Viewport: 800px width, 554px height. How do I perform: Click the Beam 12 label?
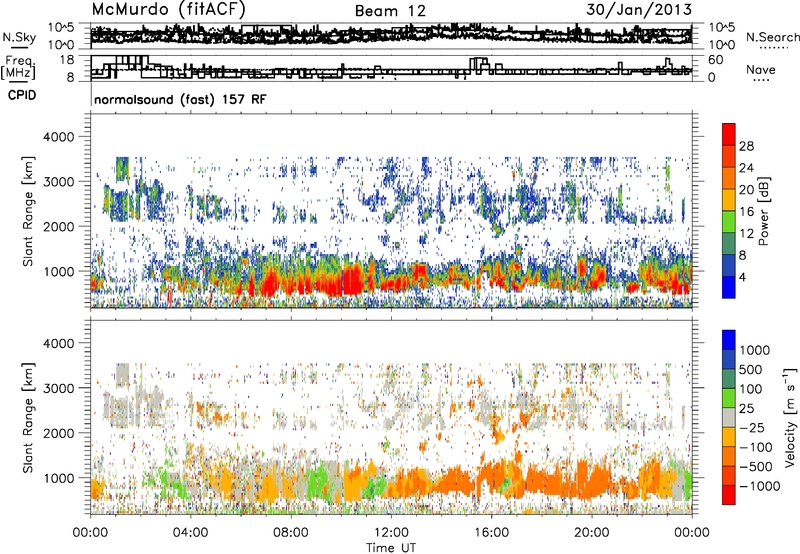390,11
